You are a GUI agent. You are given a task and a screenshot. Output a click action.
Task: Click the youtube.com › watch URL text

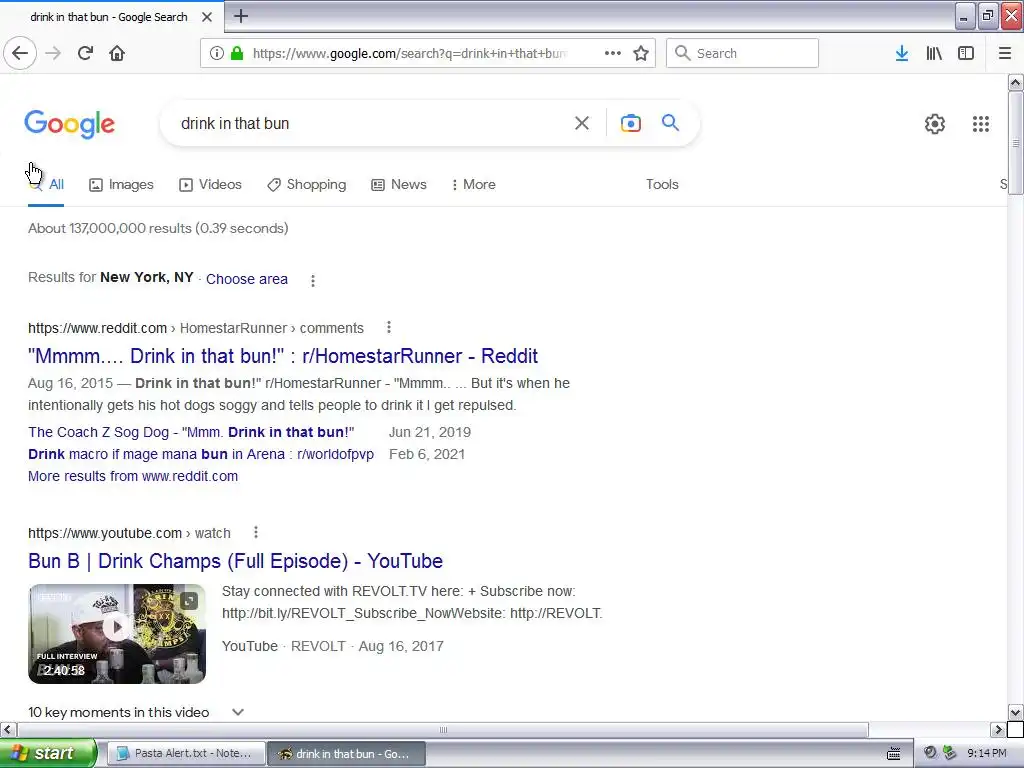point(129,533)
